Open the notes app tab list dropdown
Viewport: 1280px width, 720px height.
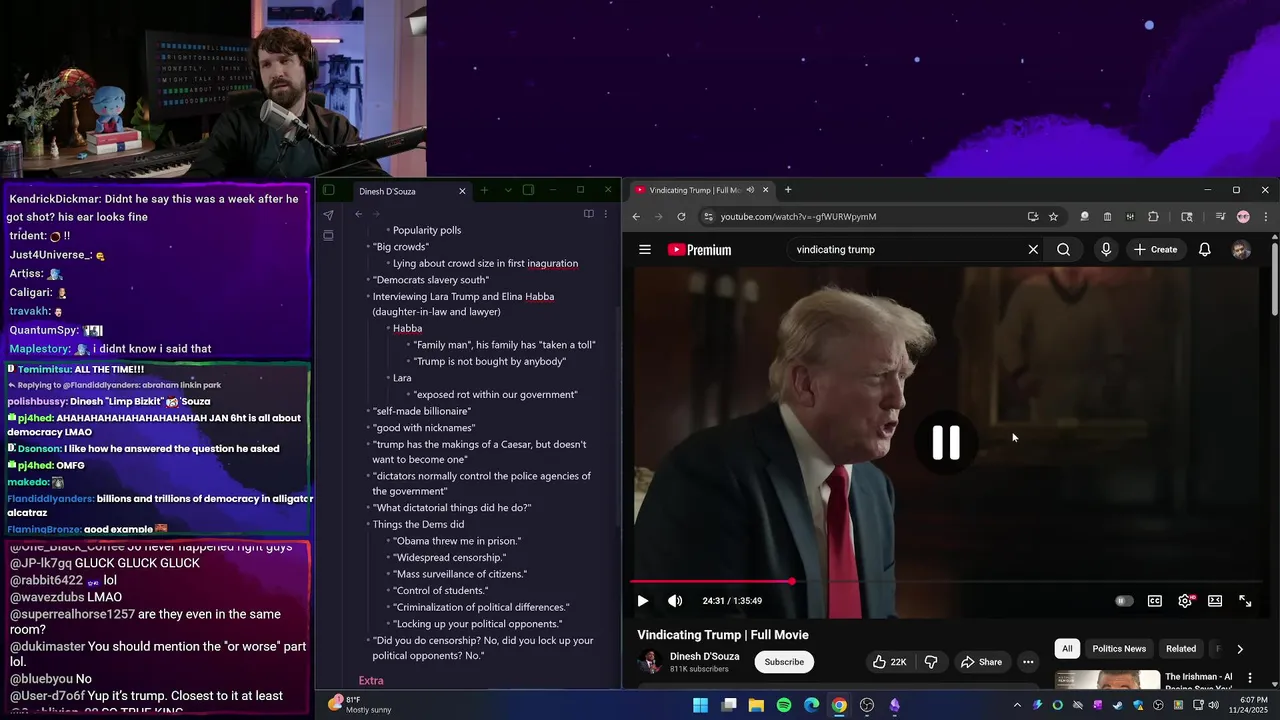tap(508, 190)
